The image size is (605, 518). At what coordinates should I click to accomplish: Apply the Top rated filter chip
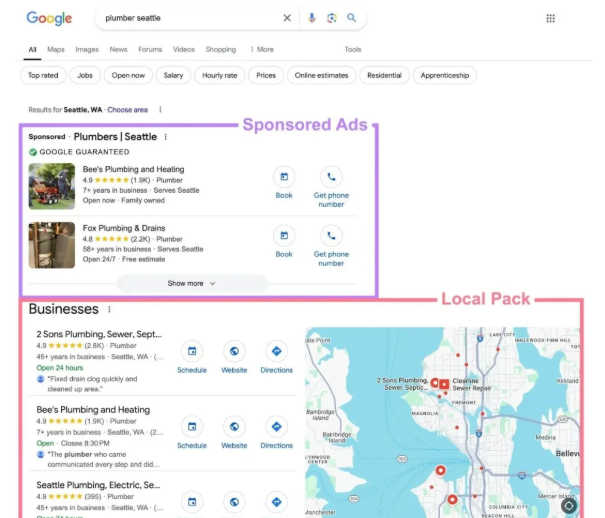(x=42, y=75)
